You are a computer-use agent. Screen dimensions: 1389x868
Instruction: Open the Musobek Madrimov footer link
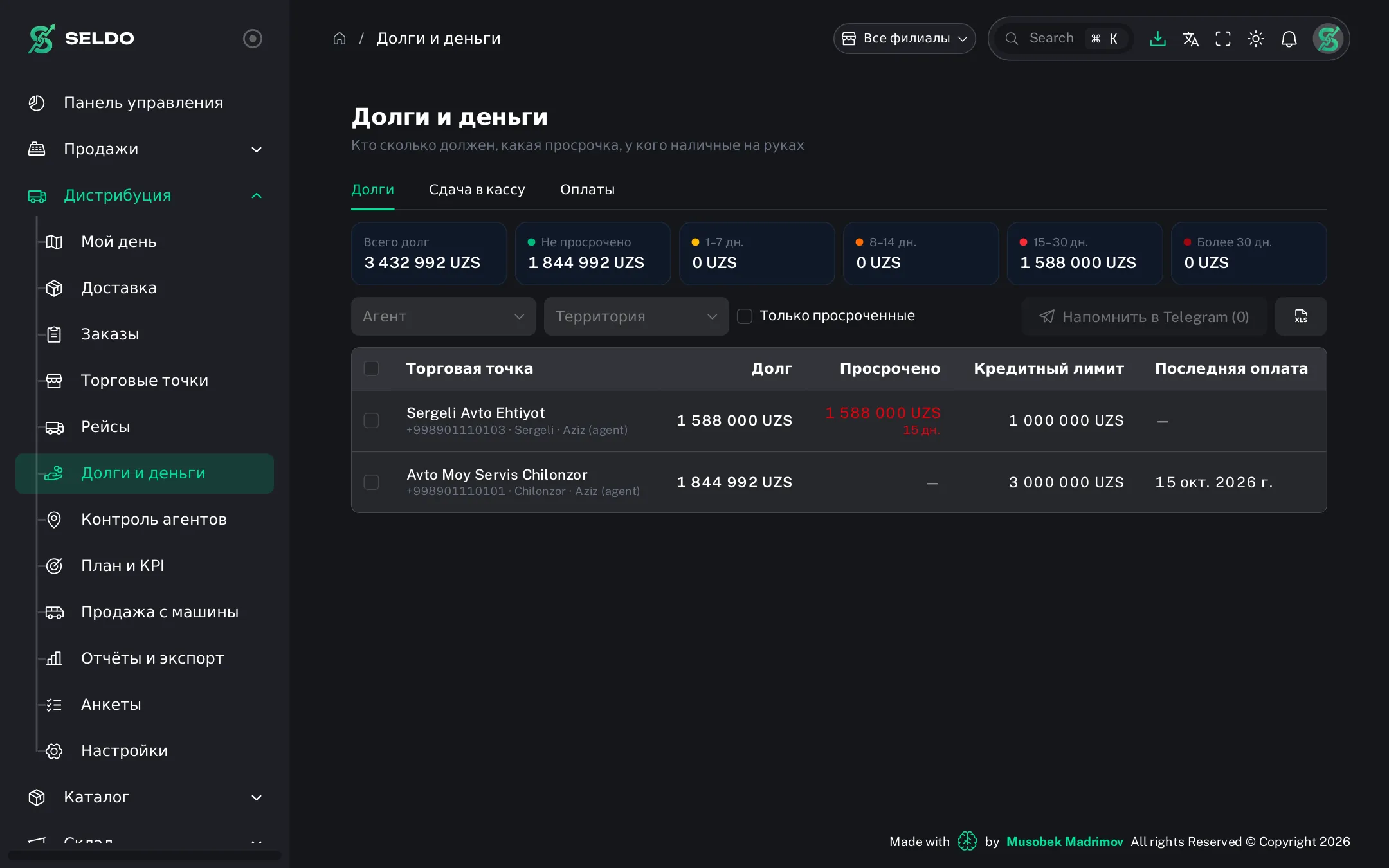click(1065, 842)
